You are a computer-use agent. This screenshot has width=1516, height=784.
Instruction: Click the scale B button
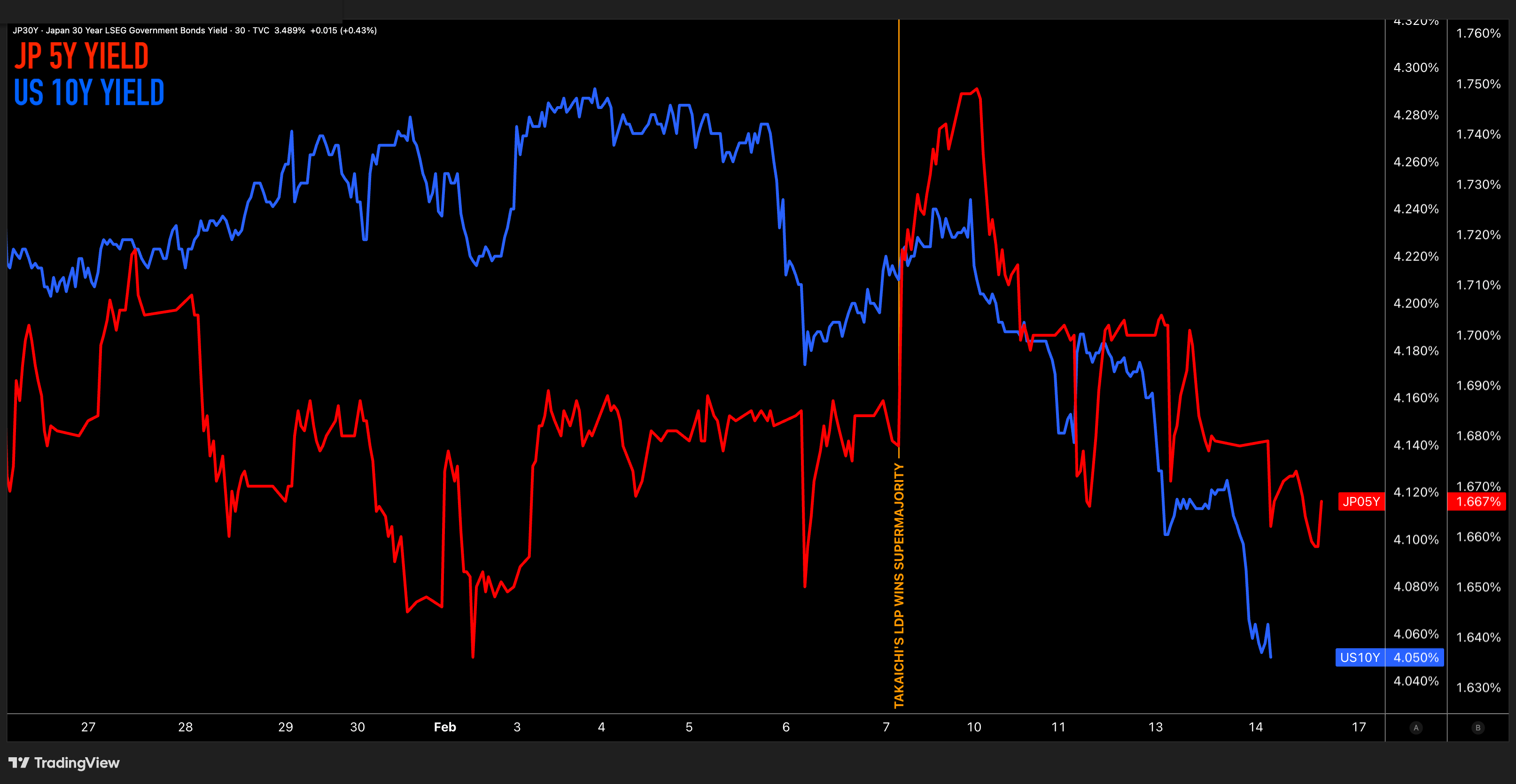[1478, 728]
